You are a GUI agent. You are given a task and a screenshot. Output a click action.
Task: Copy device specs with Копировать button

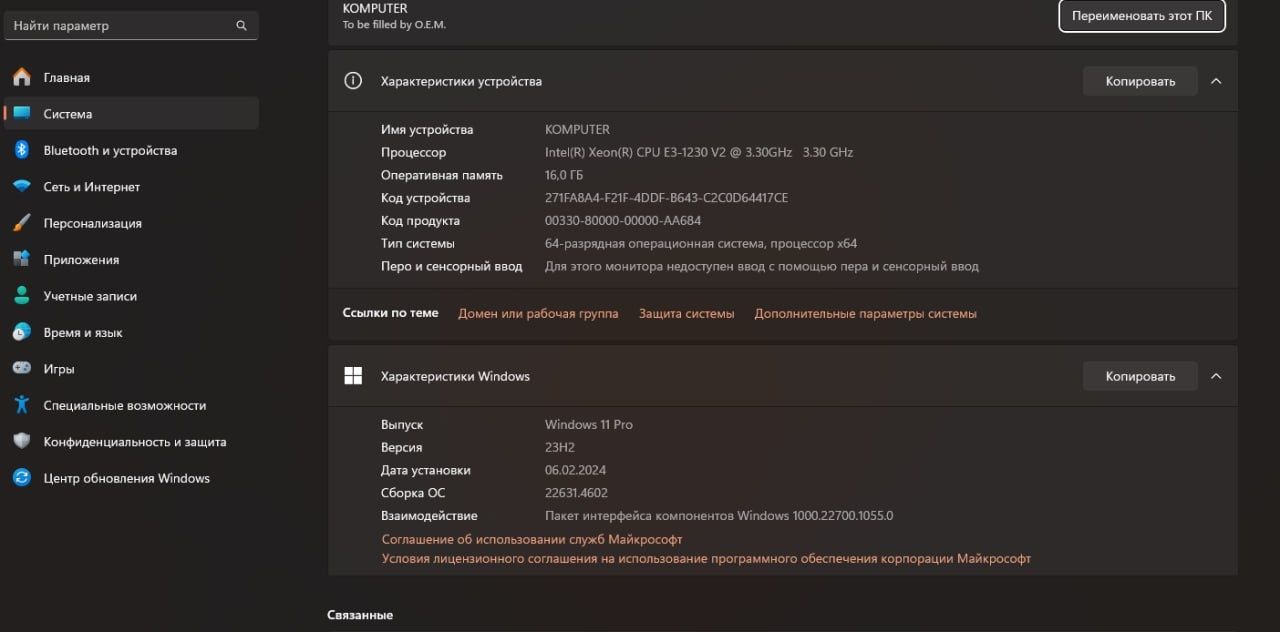pos(1140,81)
